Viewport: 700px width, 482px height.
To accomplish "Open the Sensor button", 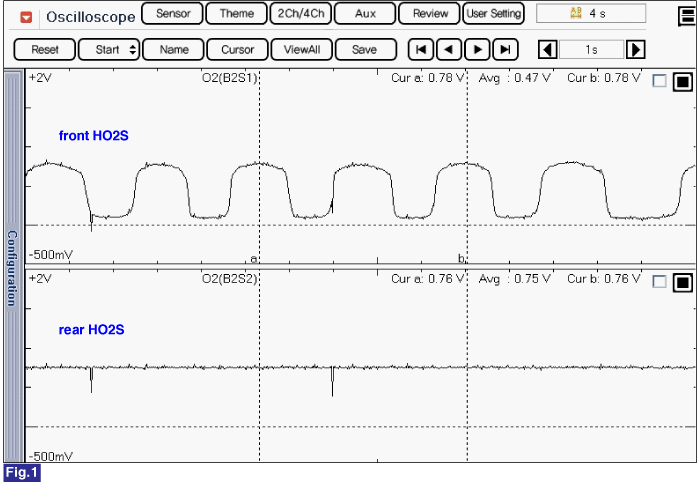I will pyautogui.click(x=173, y=13).
